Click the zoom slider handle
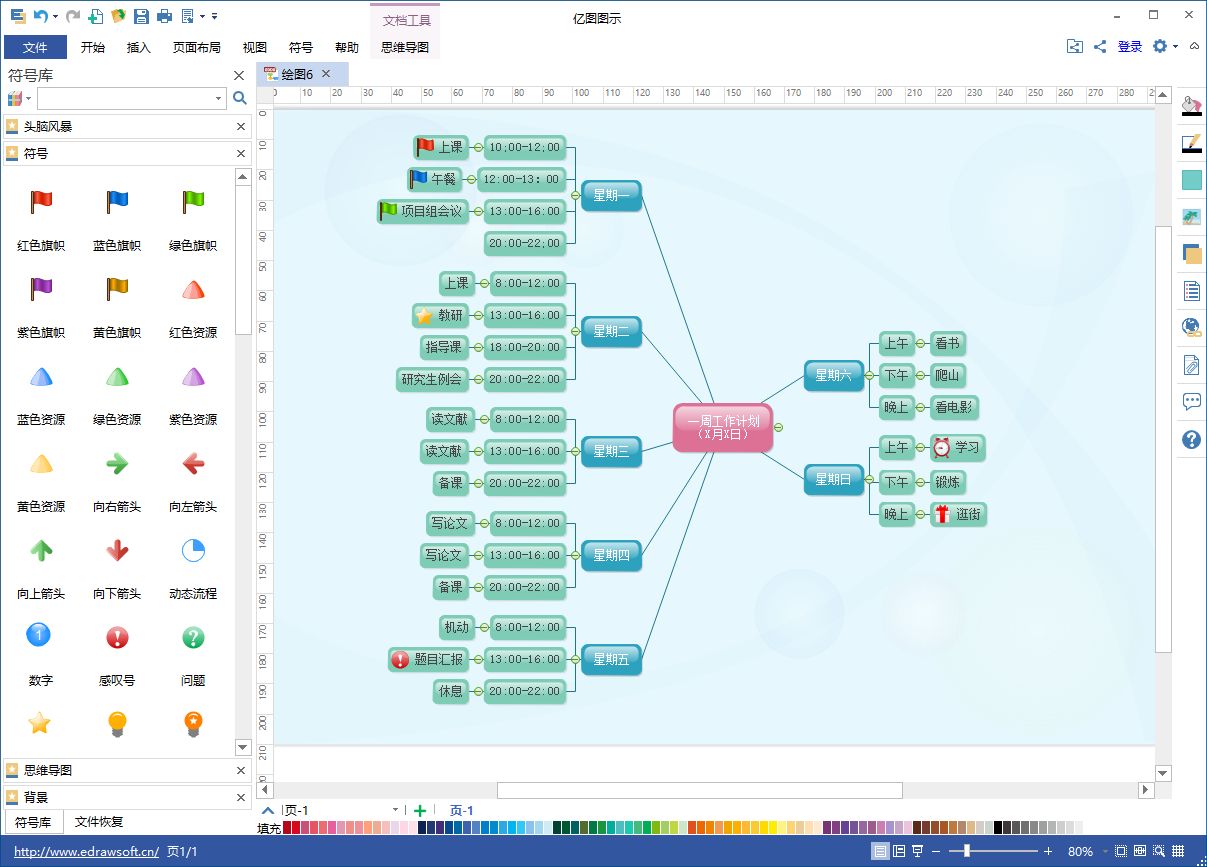The height and width of the screenshot is (867, 1207). pyautogui.click(x=966, y=851)
